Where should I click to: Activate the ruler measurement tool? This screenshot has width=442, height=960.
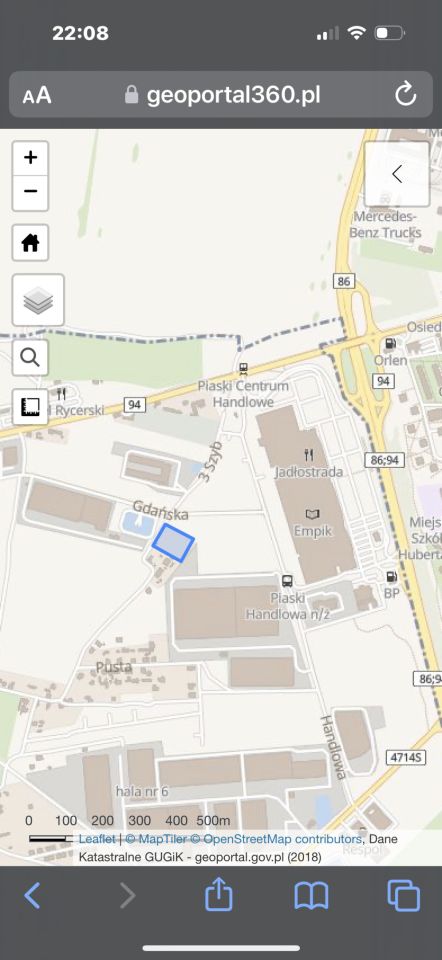pos(31,407)
